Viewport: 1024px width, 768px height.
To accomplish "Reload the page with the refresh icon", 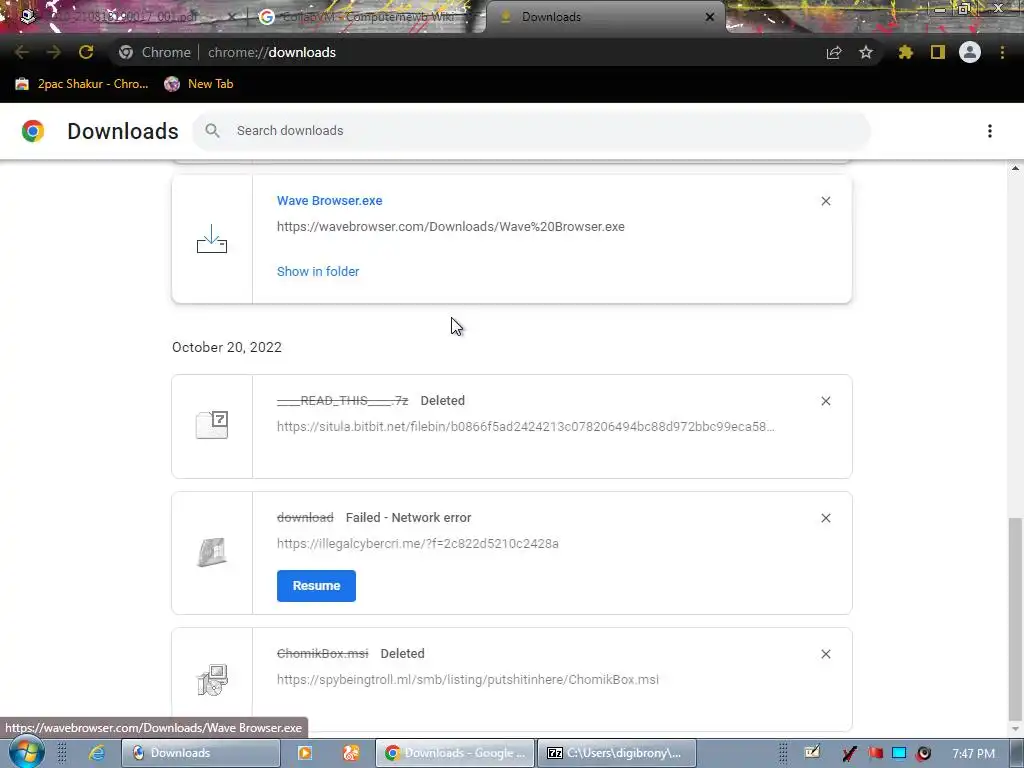I will [x=86, y=52].
